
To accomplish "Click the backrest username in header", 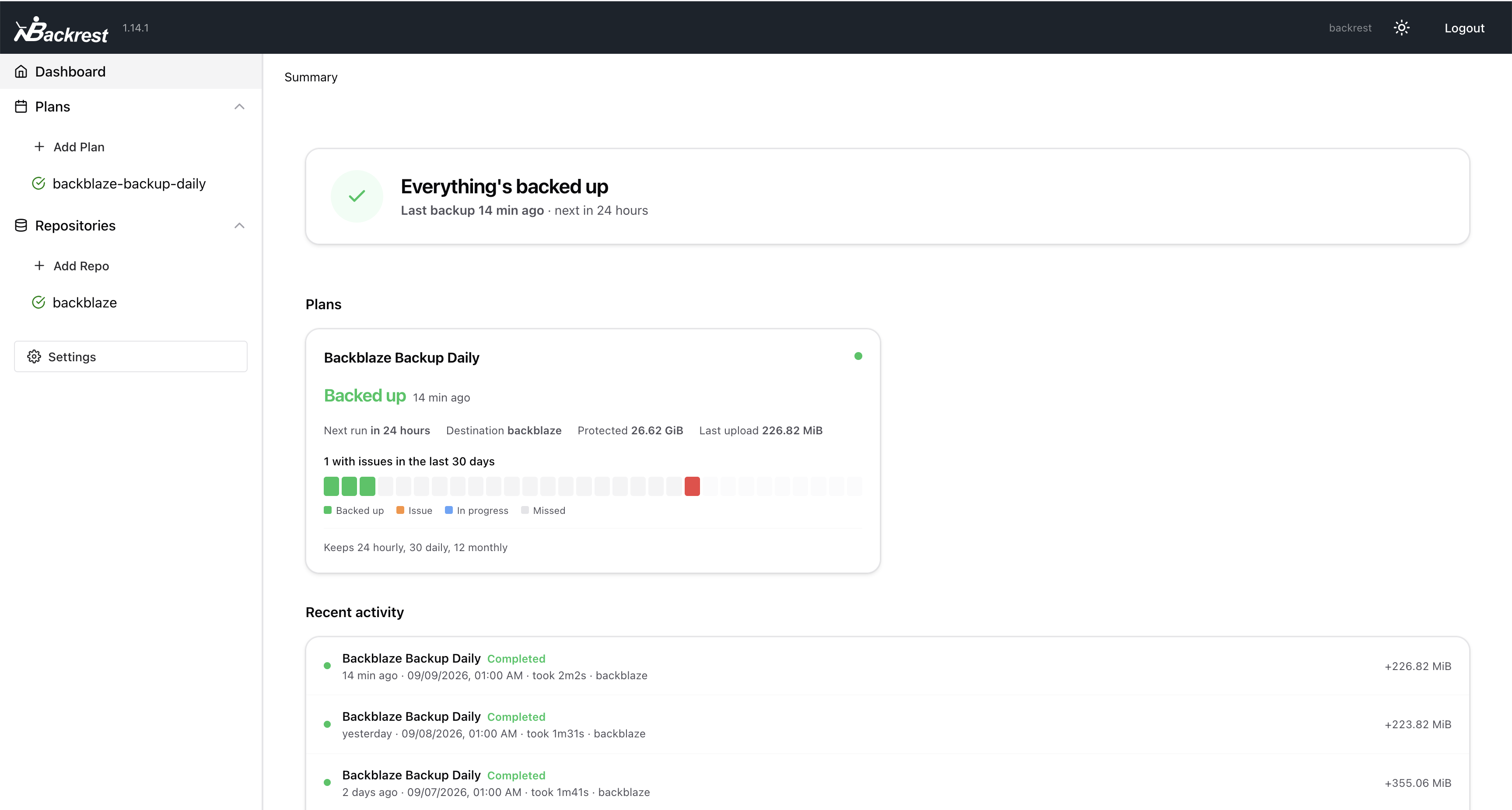I will (x=1350, y=28).
